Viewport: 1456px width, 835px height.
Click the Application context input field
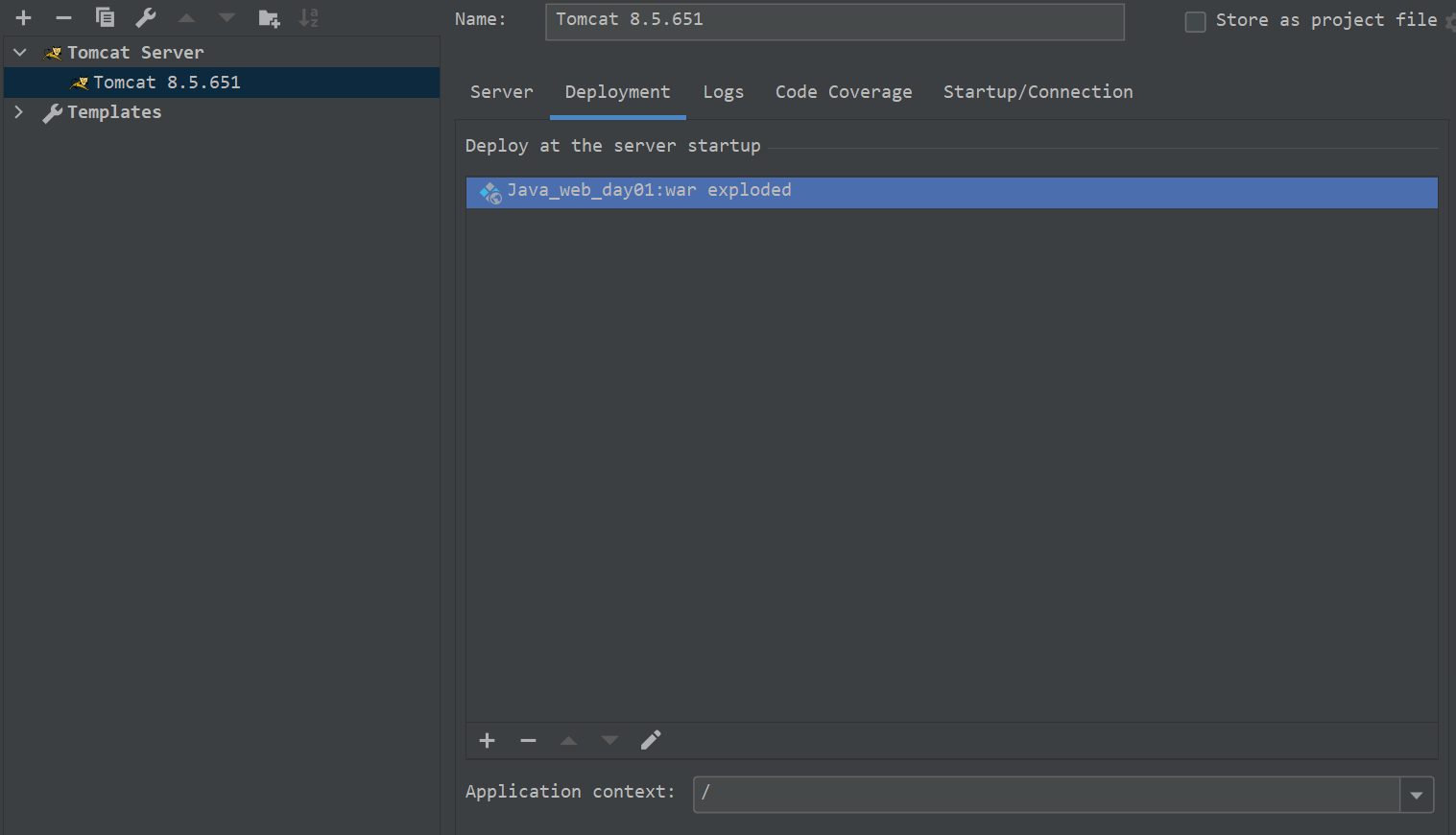[1046, 795]
